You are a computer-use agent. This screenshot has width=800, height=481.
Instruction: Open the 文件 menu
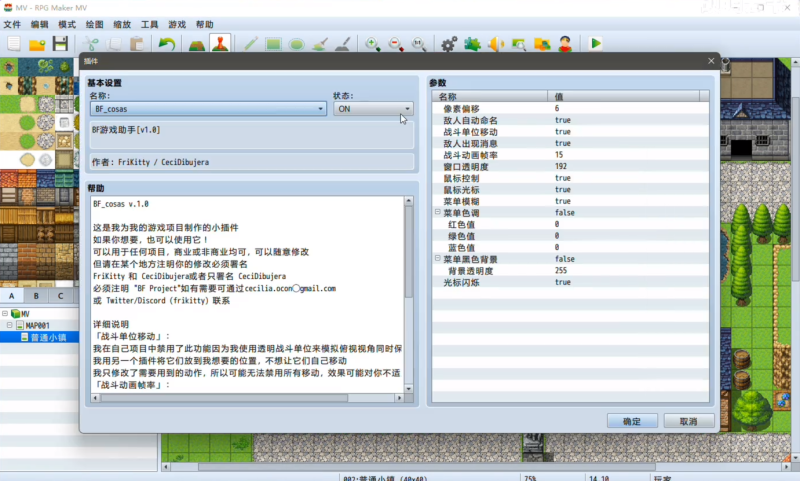(12, 24)
